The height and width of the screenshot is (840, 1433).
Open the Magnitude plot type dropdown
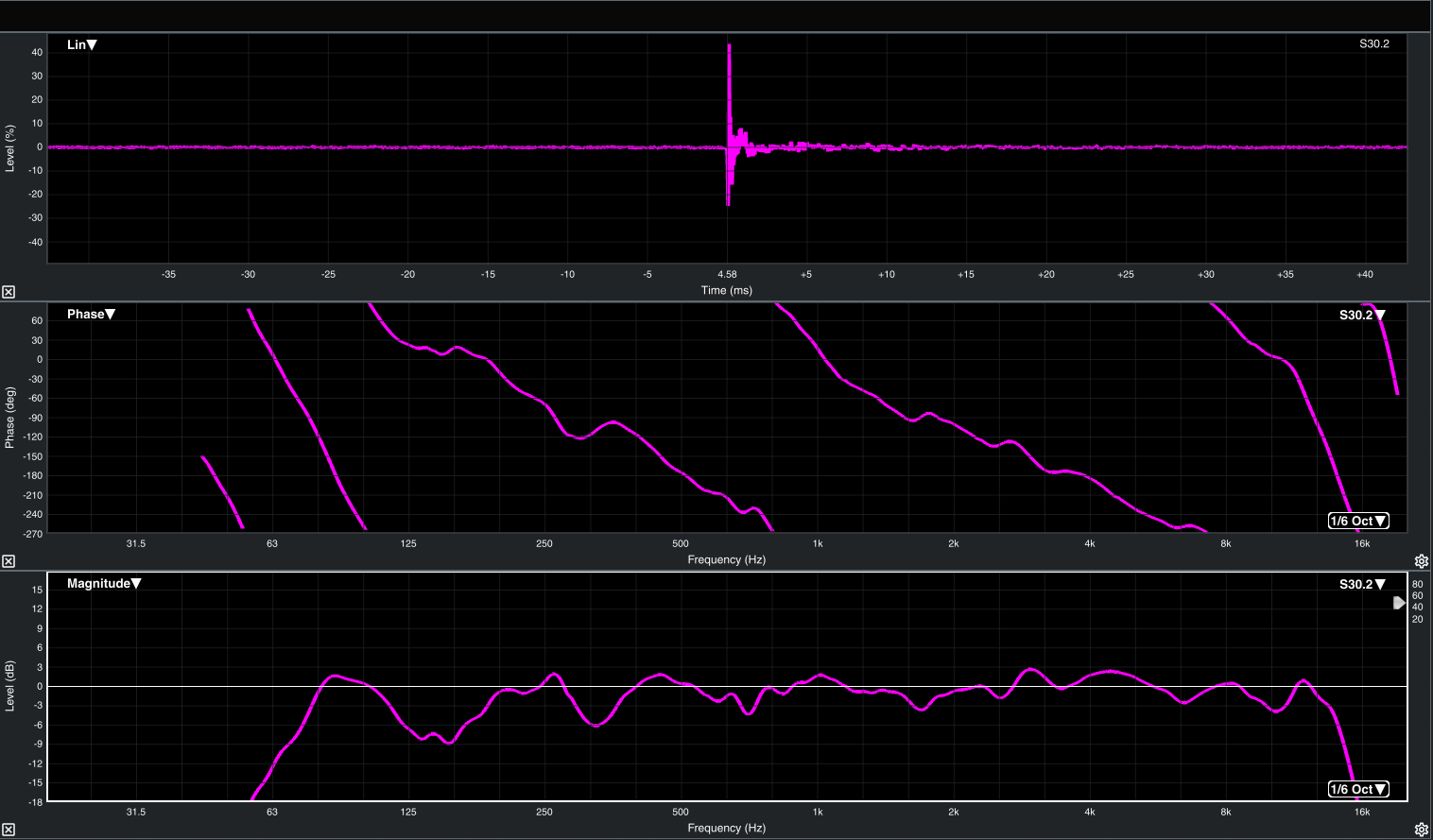click(x=104, y=583)
